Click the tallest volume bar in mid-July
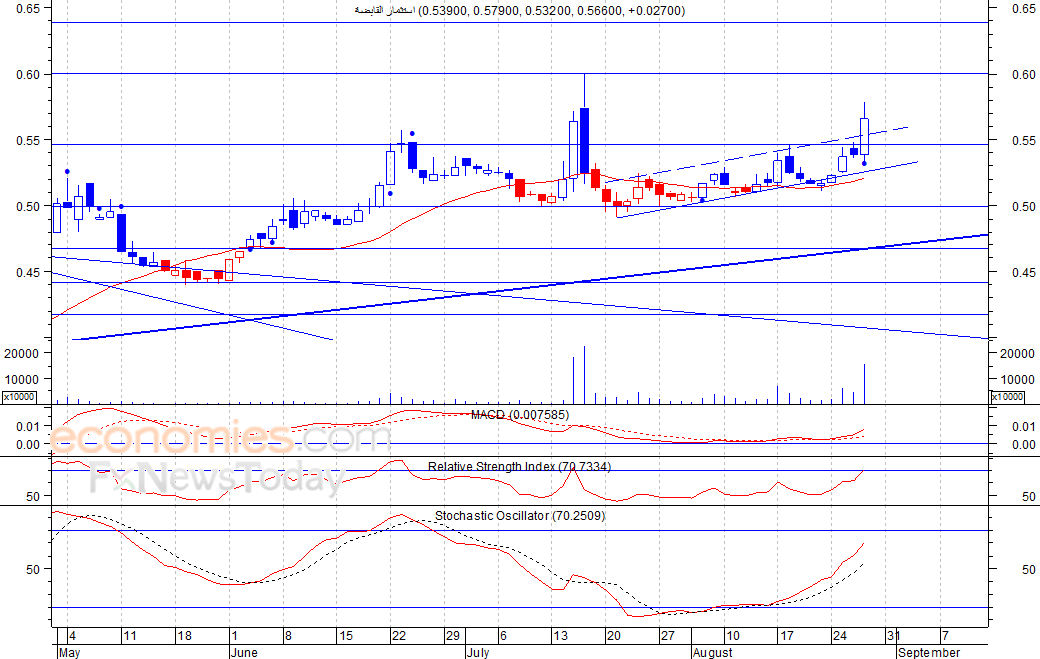The image size is (1040, 659). click(584, 375)
